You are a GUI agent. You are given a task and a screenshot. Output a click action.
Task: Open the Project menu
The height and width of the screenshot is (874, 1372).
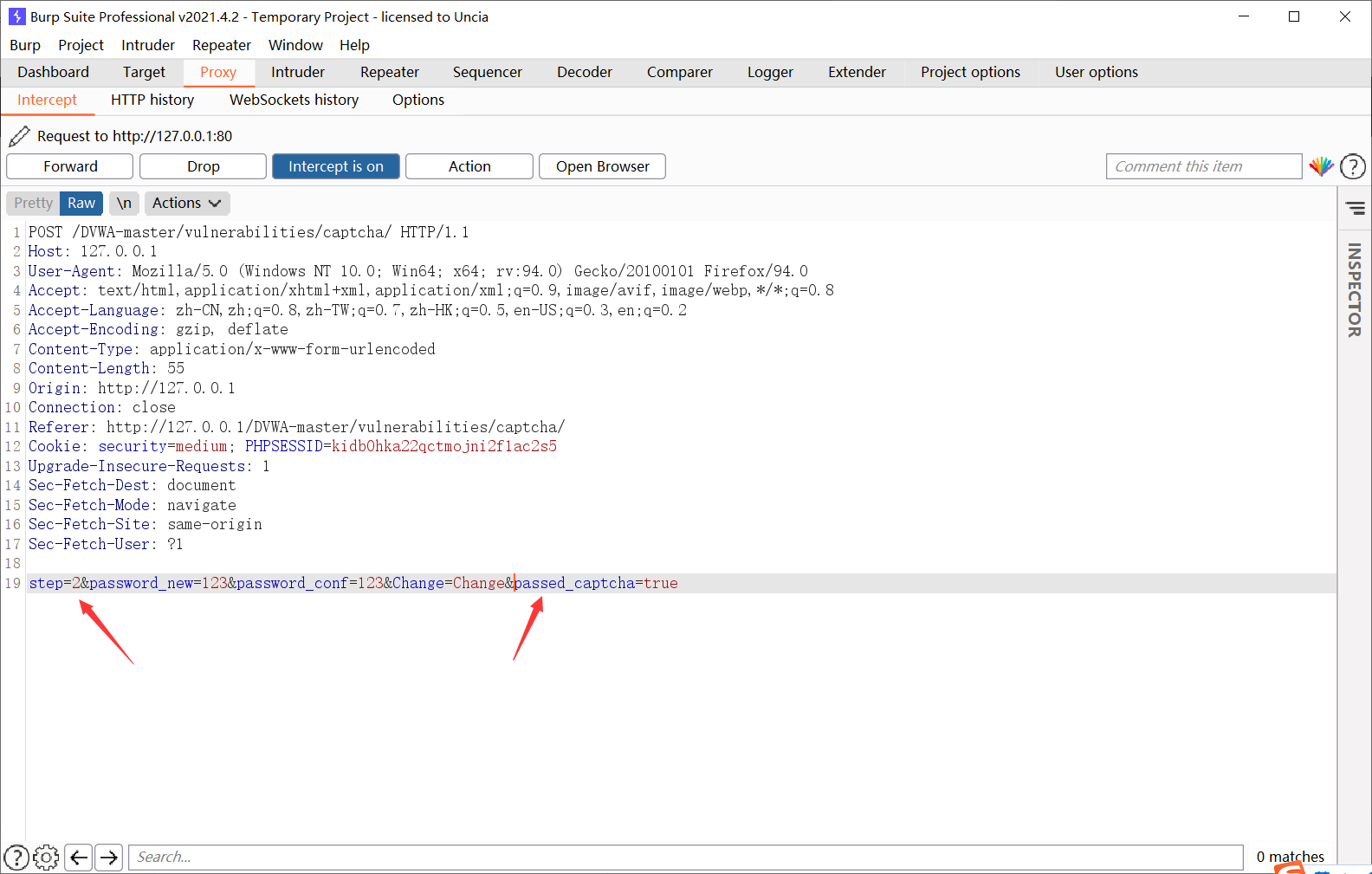(81, 45)
